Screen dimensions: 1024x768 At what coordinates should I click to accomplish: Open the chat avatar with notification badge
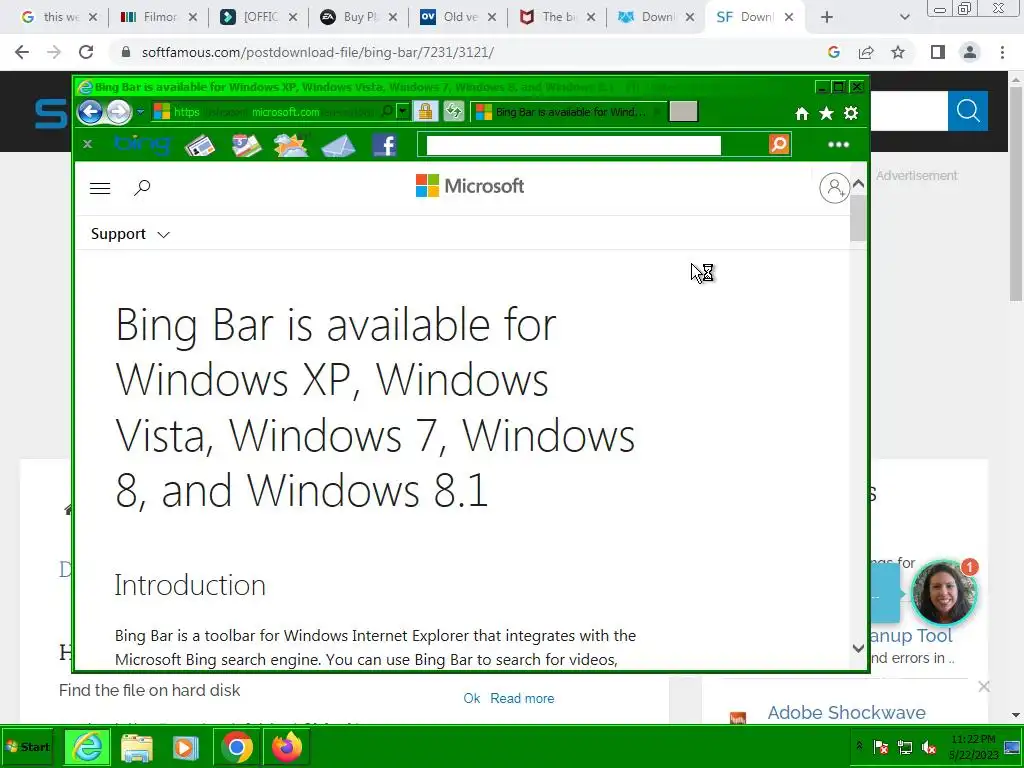pyautogui.click(x=943, y=593)
